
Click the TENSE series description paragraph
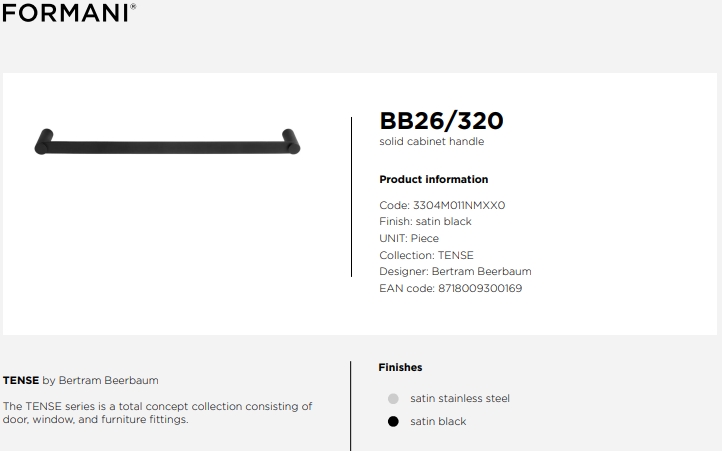pos(157,413)
